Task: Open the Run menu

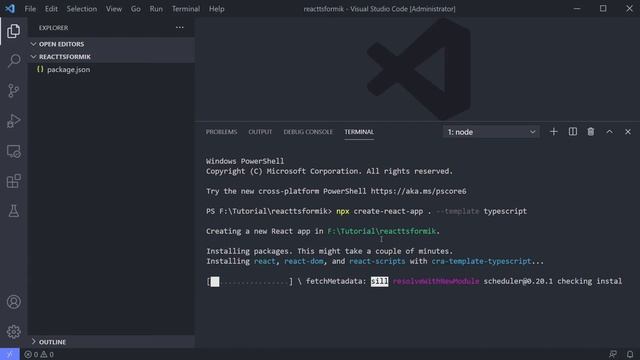Action: tap(156, 9)
